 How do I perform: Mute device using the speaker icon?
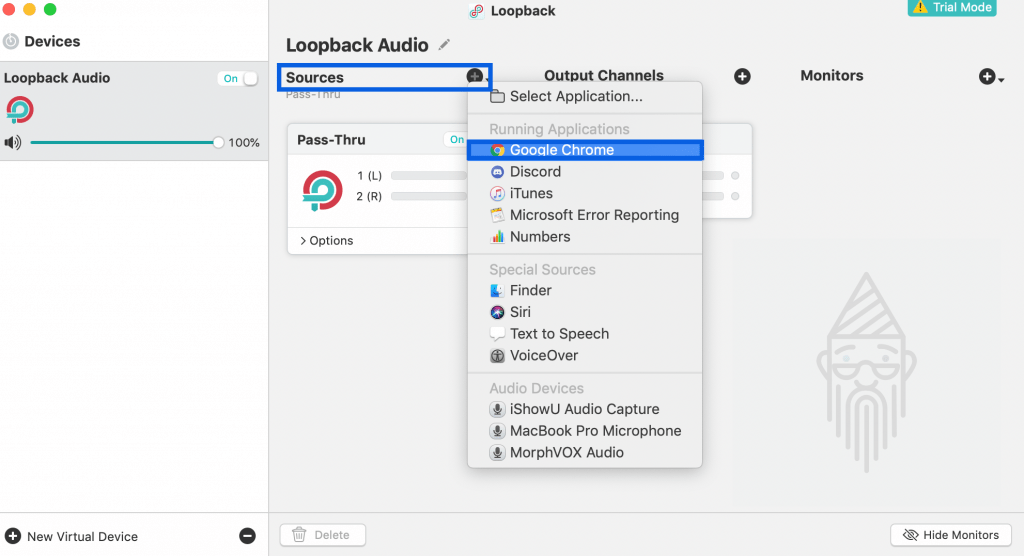(x=12, y=142)
